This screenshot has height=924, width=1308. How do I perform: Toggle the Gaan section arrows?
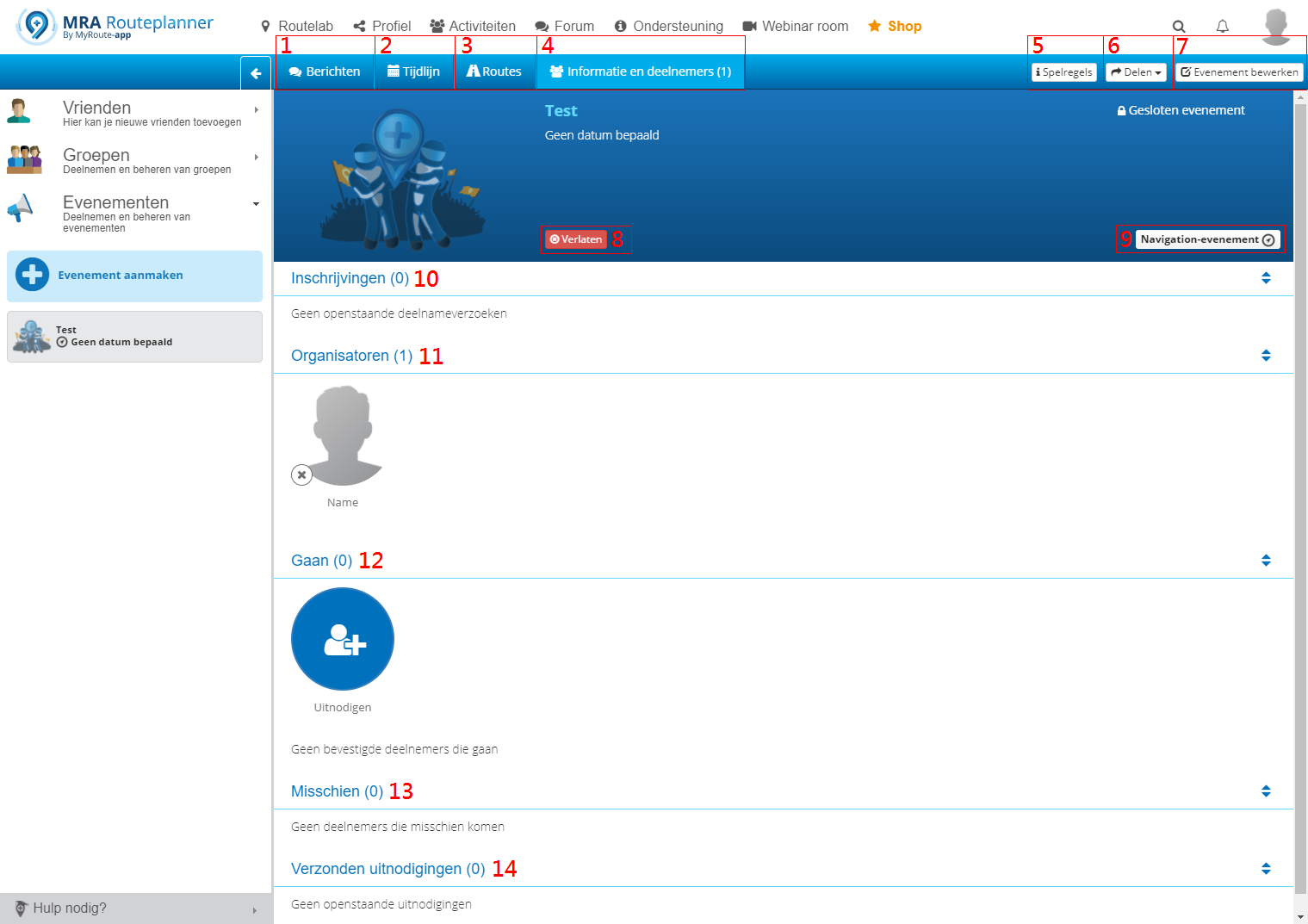click(1266, 561)
